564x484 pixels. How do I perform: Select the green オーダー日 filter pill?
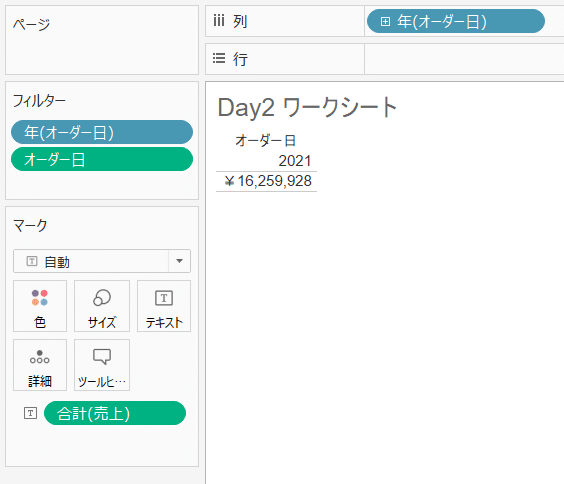102,159
